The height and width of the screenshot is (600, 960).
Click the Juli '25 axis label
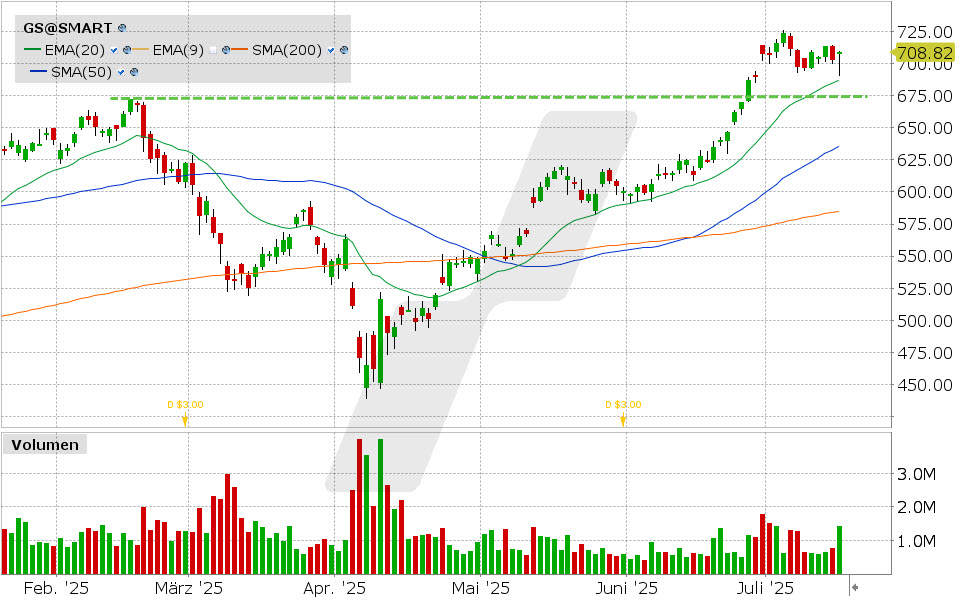pos(765,589)
